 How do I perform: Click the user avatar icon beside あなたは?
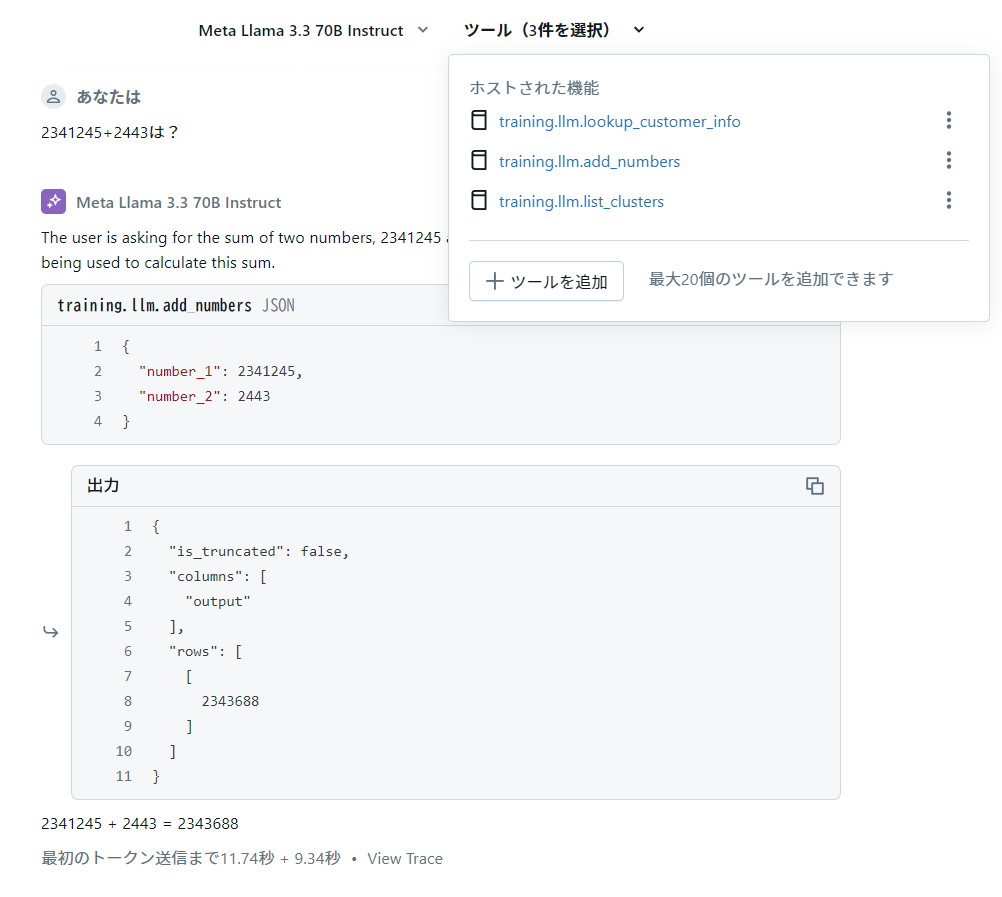point(54,96)
